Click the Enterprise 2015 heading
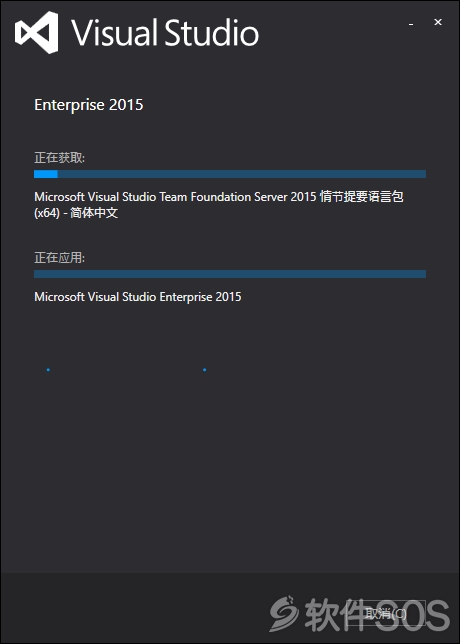460x644 pixels. point(89,105)
